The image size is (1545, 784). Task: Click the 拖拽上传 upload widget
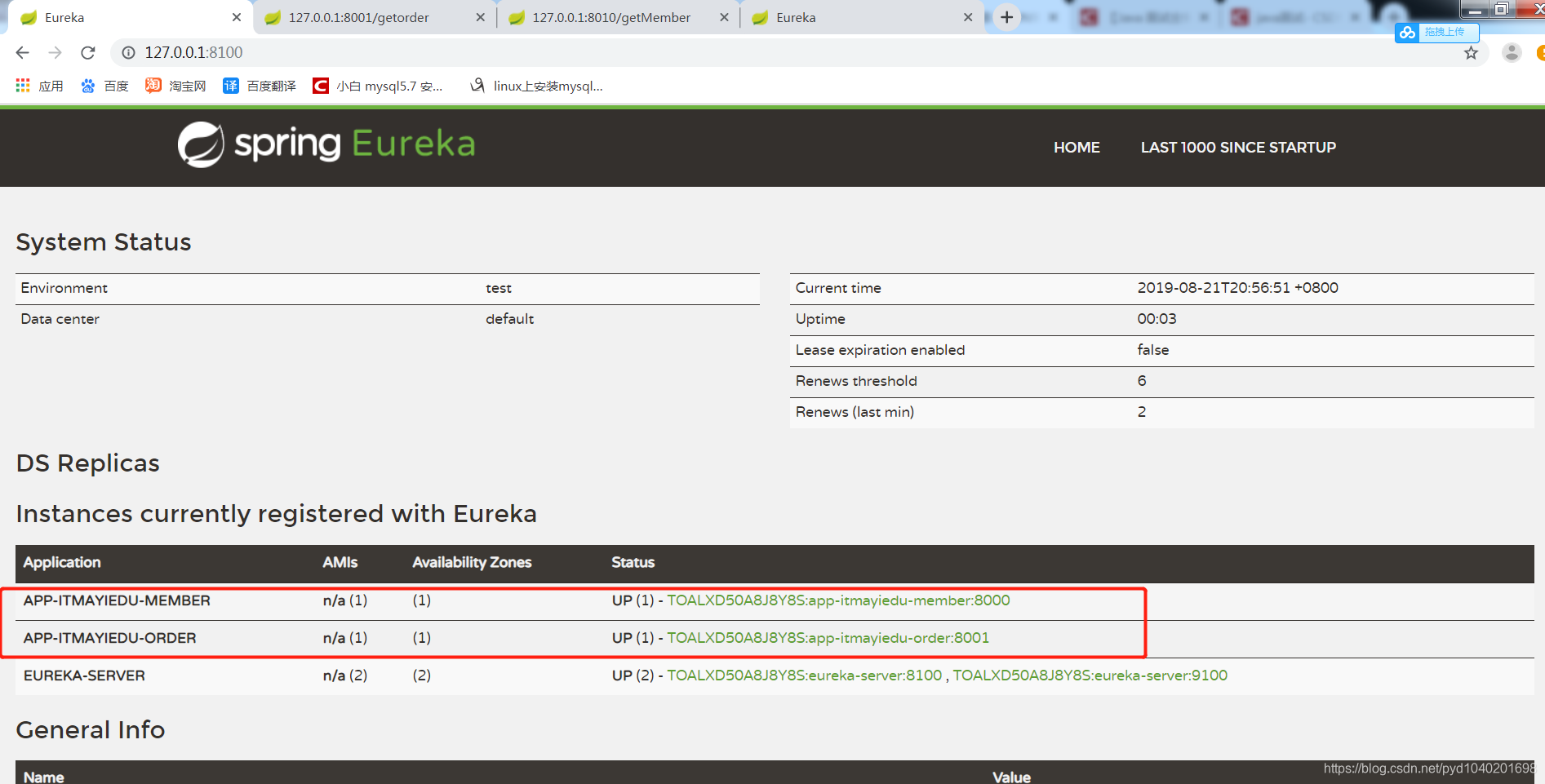(x=1436, y=33)
